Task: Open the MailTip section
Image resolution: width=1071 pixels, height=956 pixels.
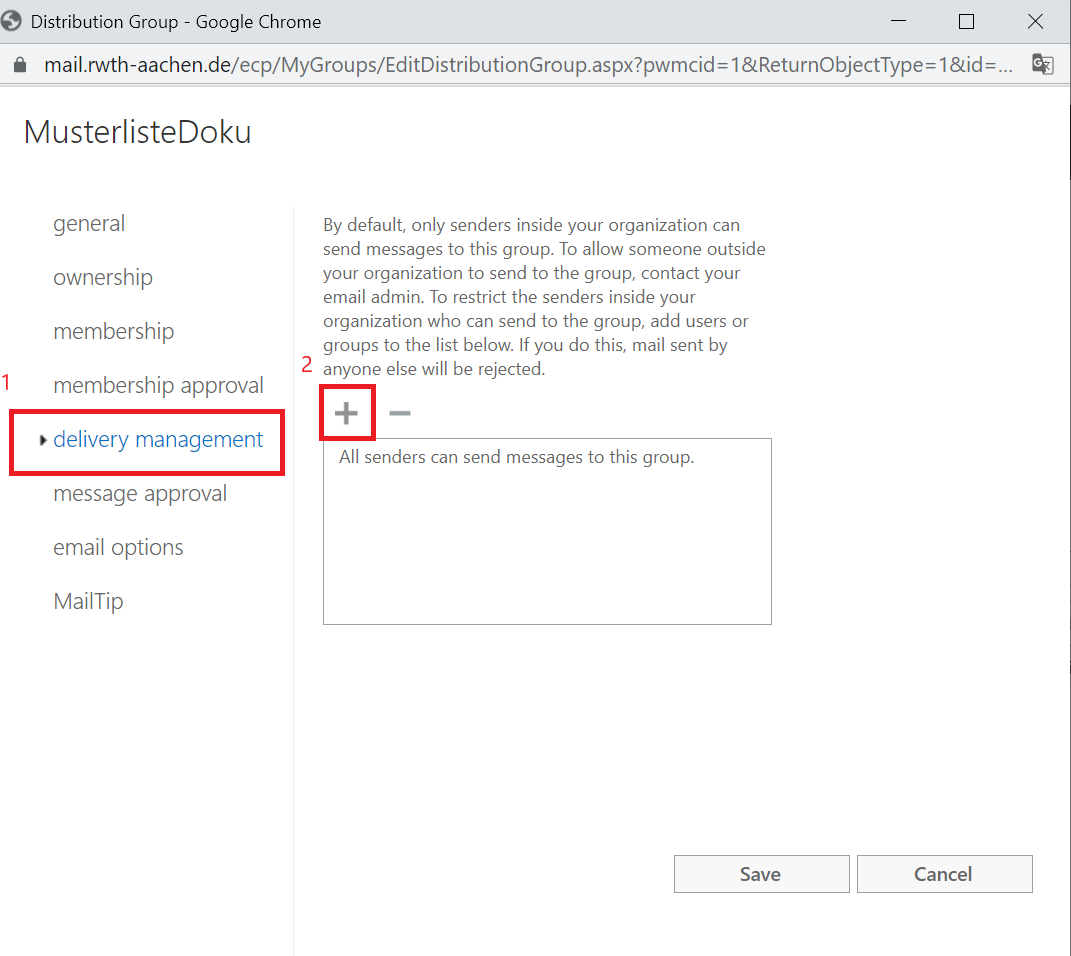Action: pyautogui.click(x=88, y=602)
